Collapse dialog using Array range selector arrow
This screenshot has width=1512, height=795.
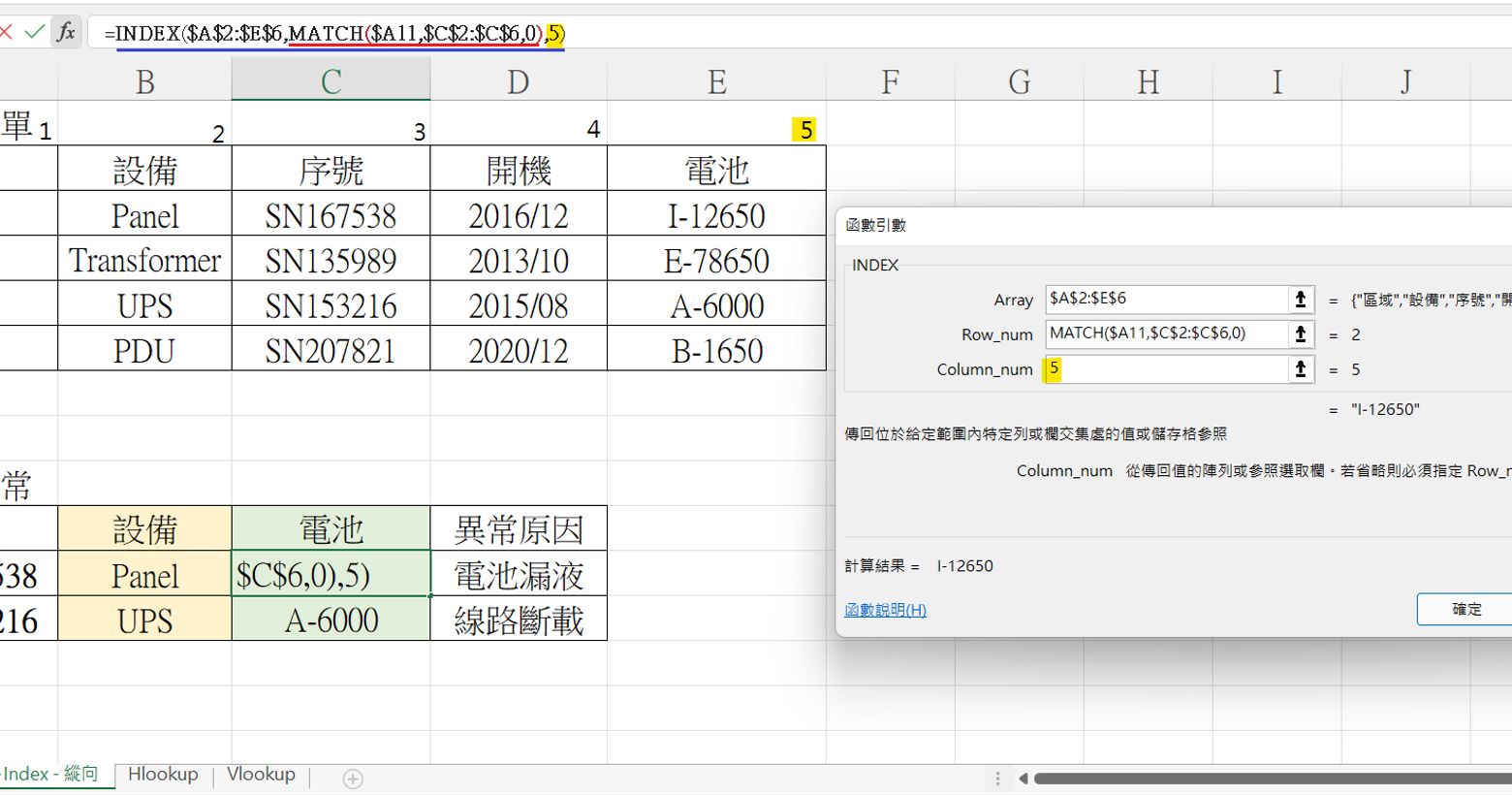coord(1301,300)
